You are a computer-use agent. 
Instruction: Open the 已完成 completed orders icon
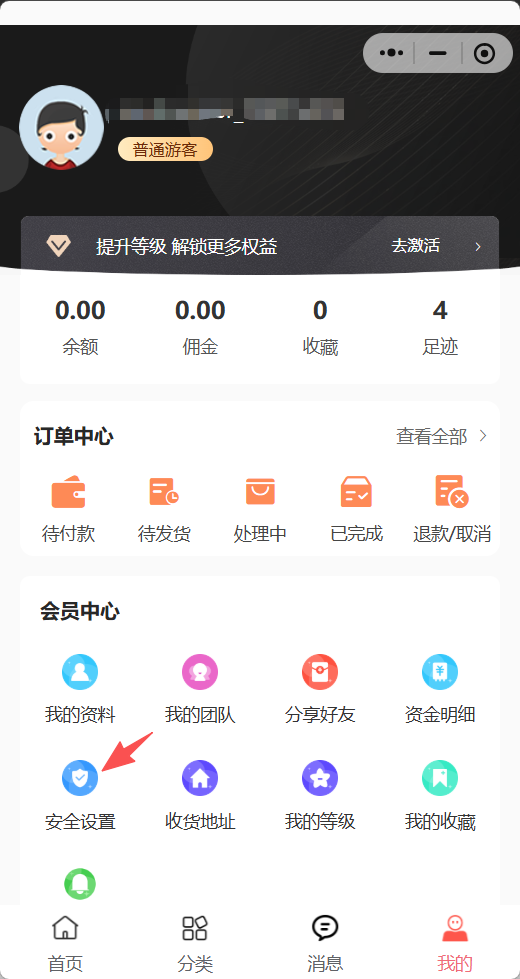tap(356, 491)
